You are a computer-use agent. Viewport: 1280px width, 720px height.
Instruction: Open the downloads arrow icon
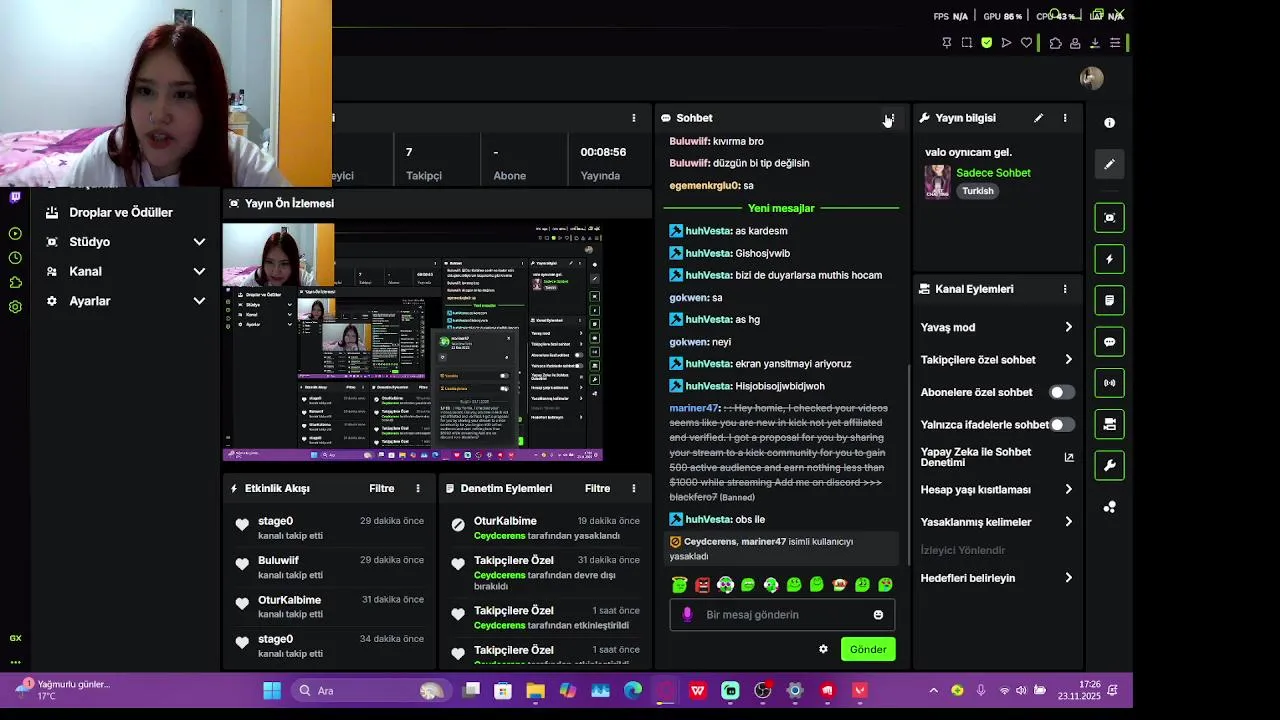click(x=1095, y=43)
